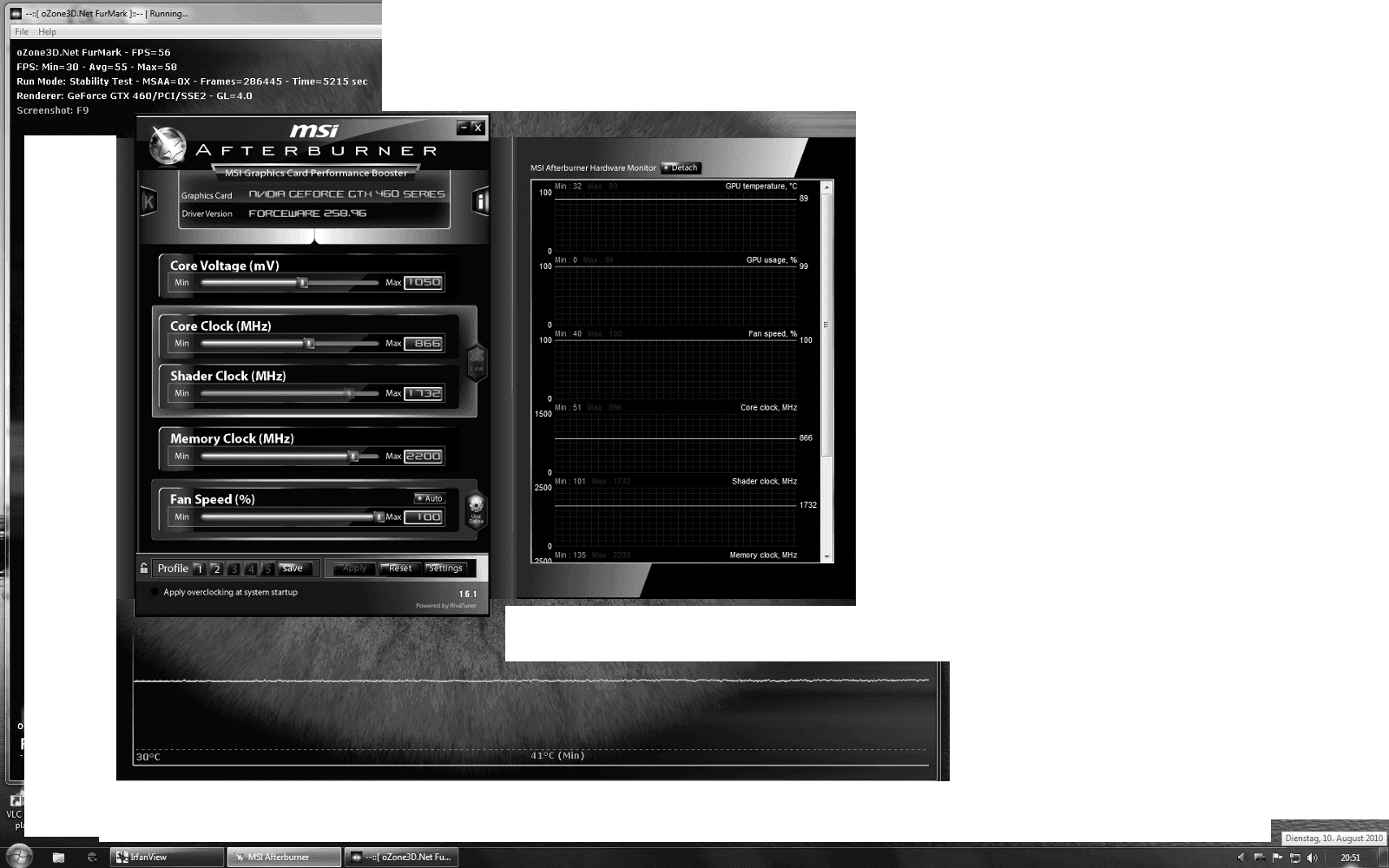Viewport: 1389px width, 868px height.
Task: Click the Core Clock slider handle
Action: 309,344
